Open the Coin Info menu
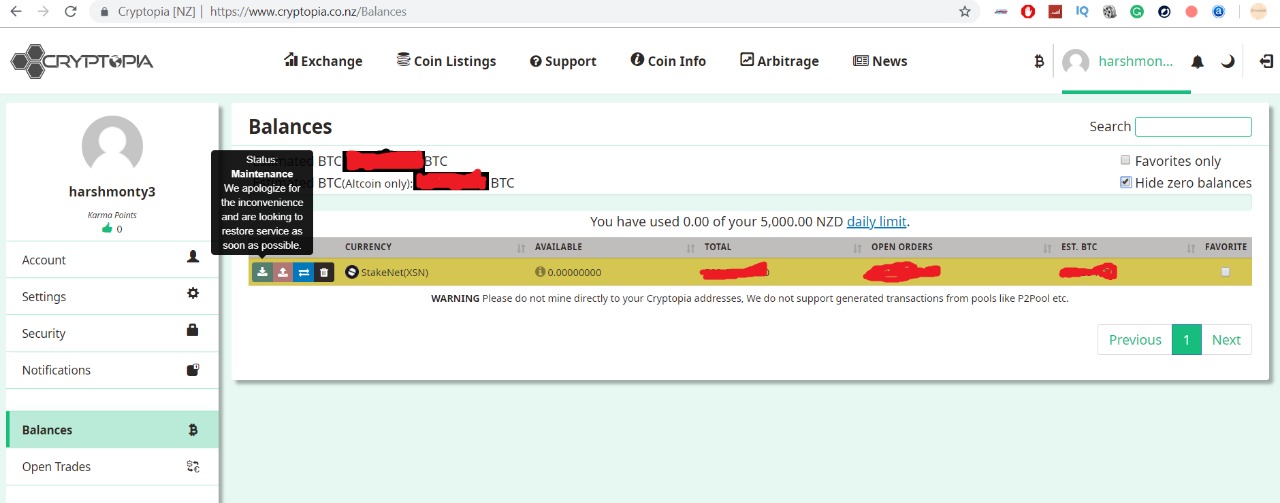Screen dimensions: 1280x503 [x=668, y=61]
